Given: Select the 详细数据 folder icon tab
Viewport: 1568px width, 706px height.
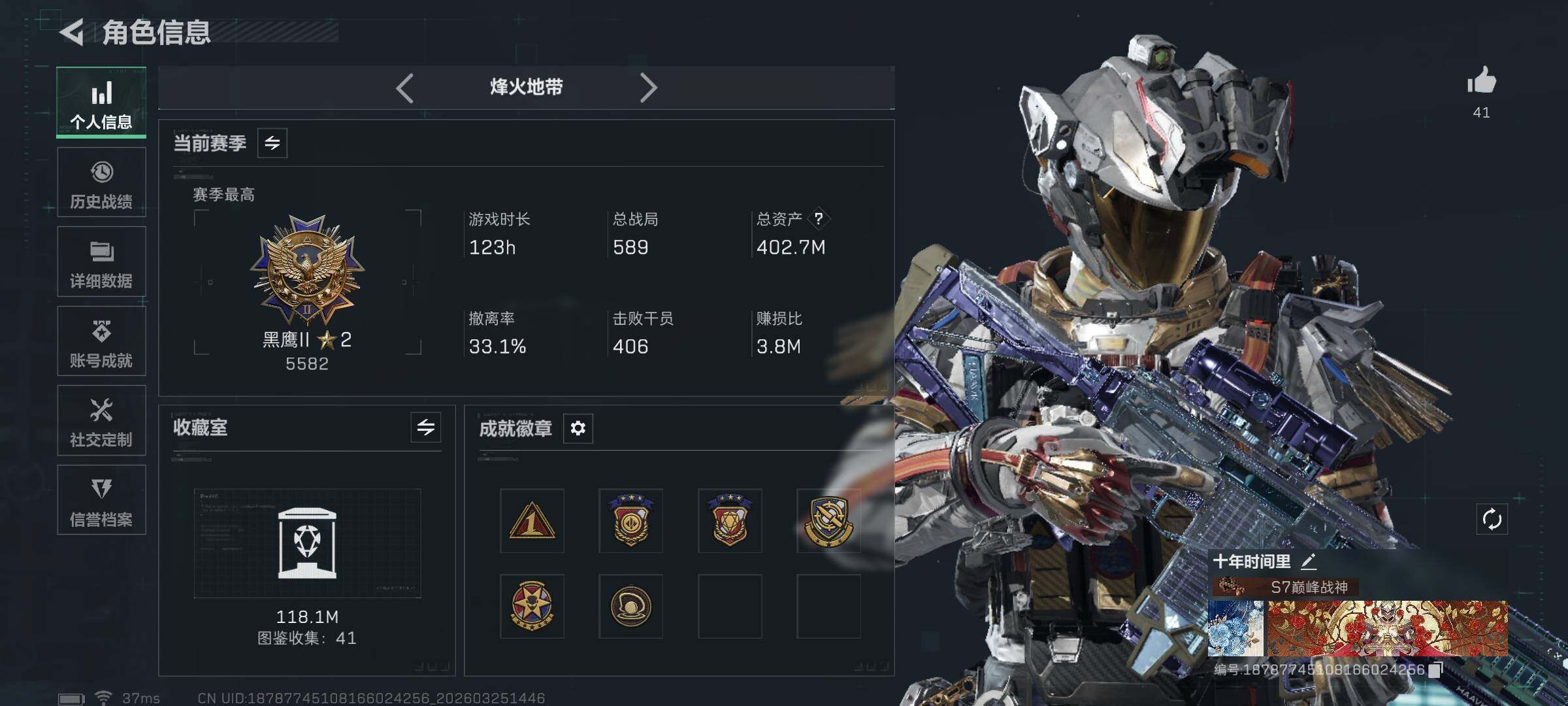Looking at the screenshot, I should tap(101, 261).
